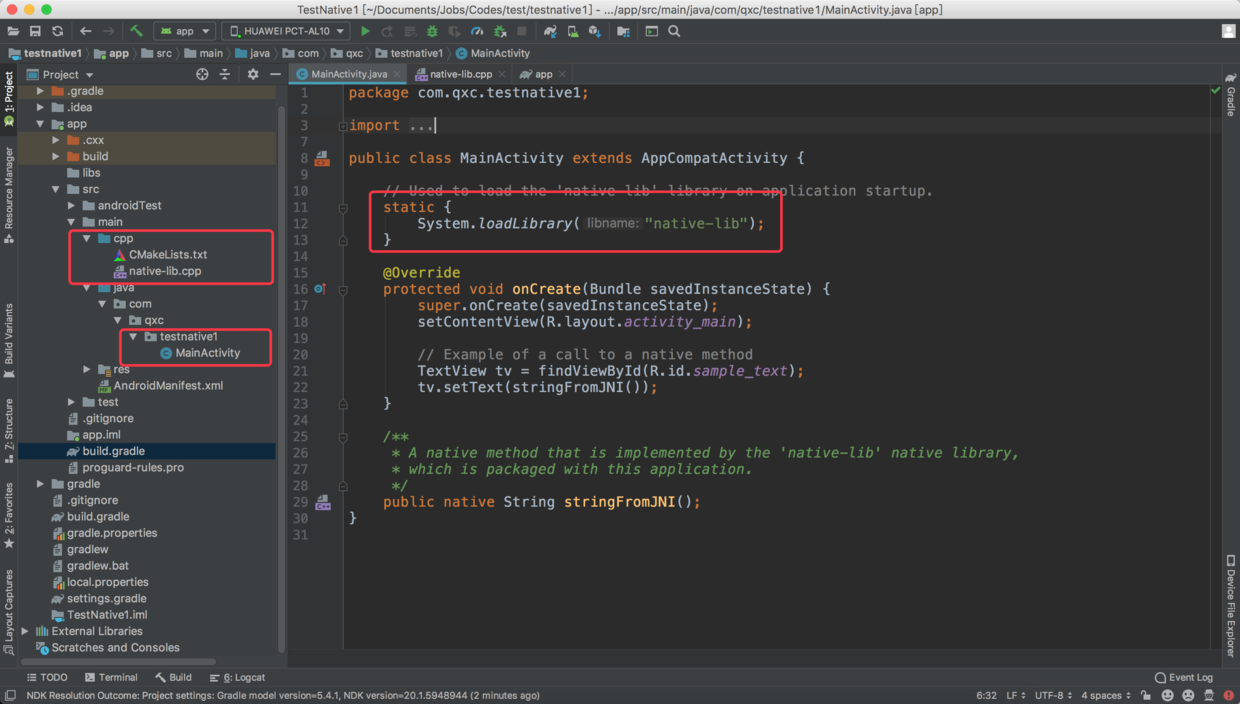The height and width of the screenshot is (704, 1240).
Task: Open the Terminal tool window tab
Action: [111, 677]
